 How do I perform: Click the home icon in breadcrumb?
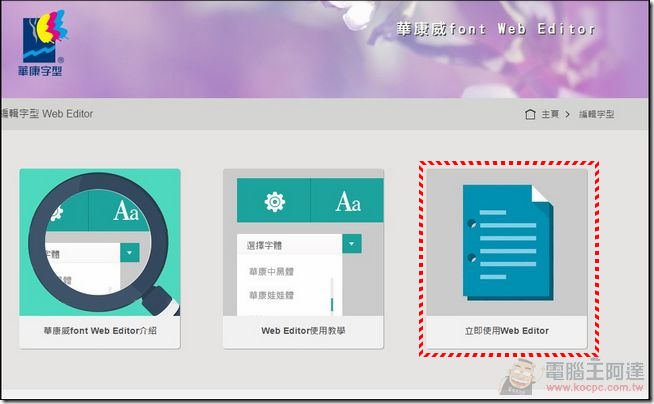530,114
